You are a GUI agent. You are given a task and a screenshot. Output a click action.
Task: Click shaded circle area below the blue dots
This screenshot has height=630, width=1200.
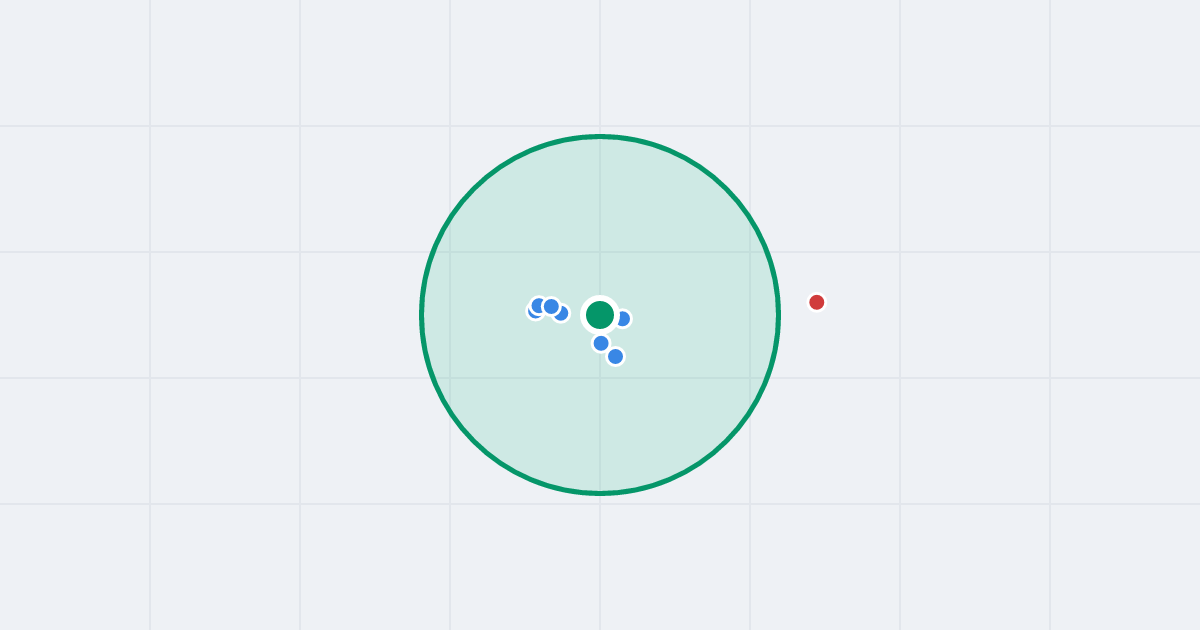click(600, 430)
